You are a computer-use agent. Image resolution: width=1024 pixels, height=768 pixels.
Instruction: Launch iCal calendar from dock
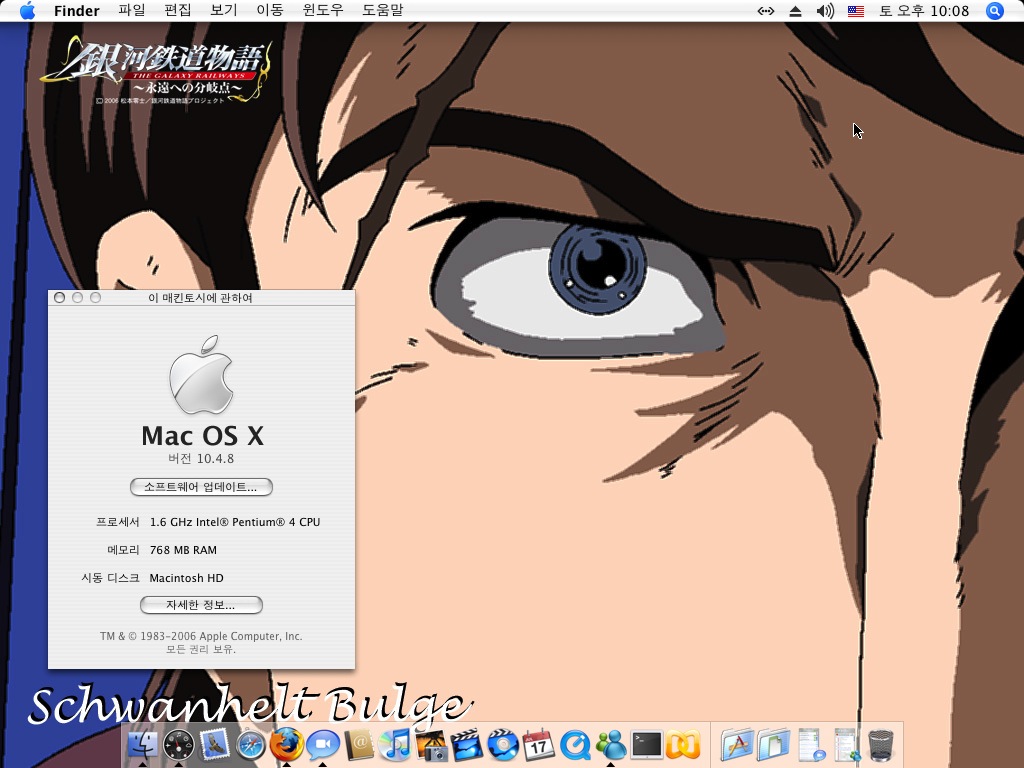(x=538, y=745)
